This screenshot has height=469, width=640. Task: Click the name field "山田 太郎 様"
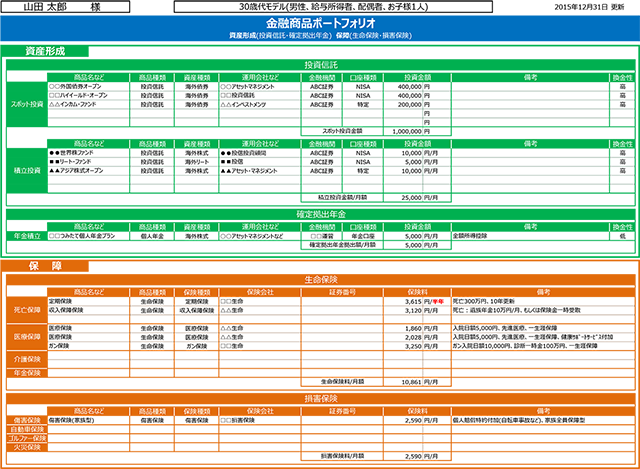(x=65, y=7)
